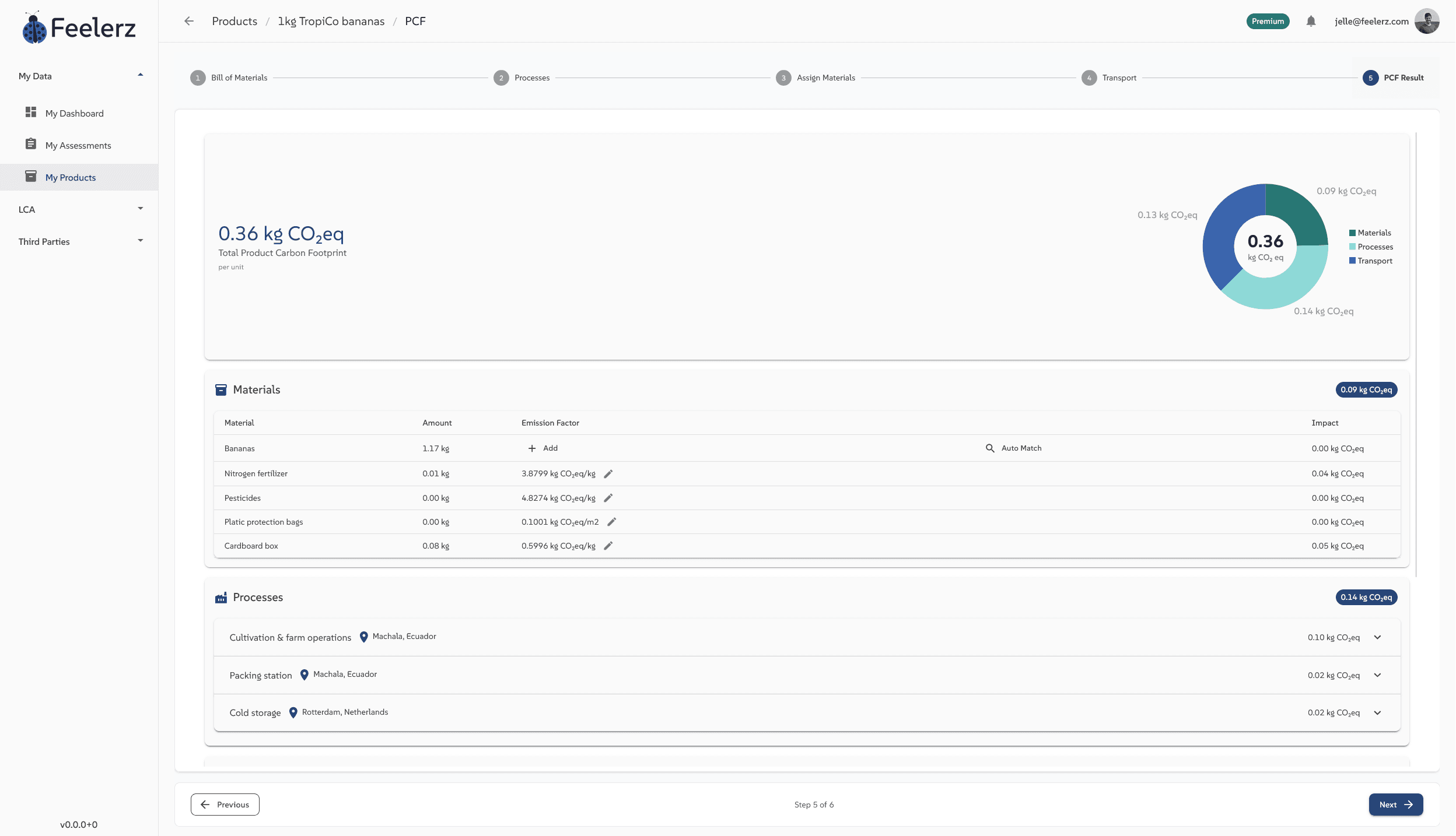Expand LCA sidebar section

[79, 209]
